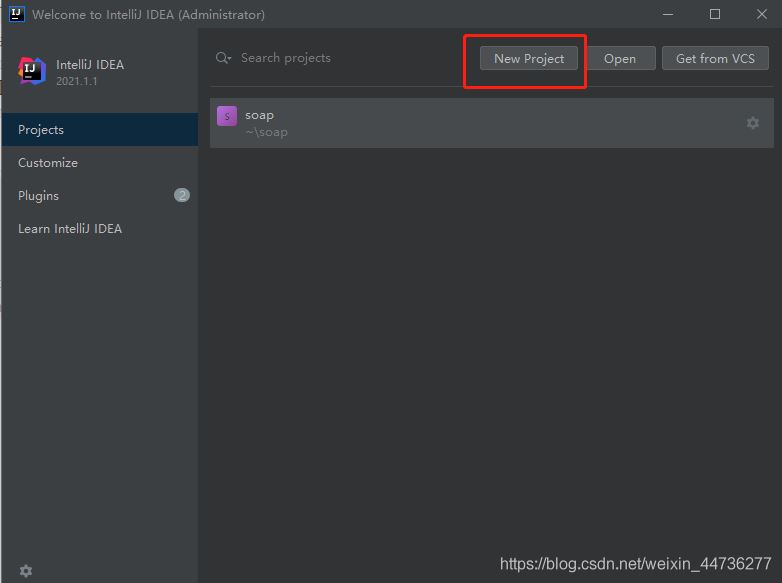The height and width of the screenshot is (583, 782).
Task: Click the purple soap project icon
Action: (227, 116)
